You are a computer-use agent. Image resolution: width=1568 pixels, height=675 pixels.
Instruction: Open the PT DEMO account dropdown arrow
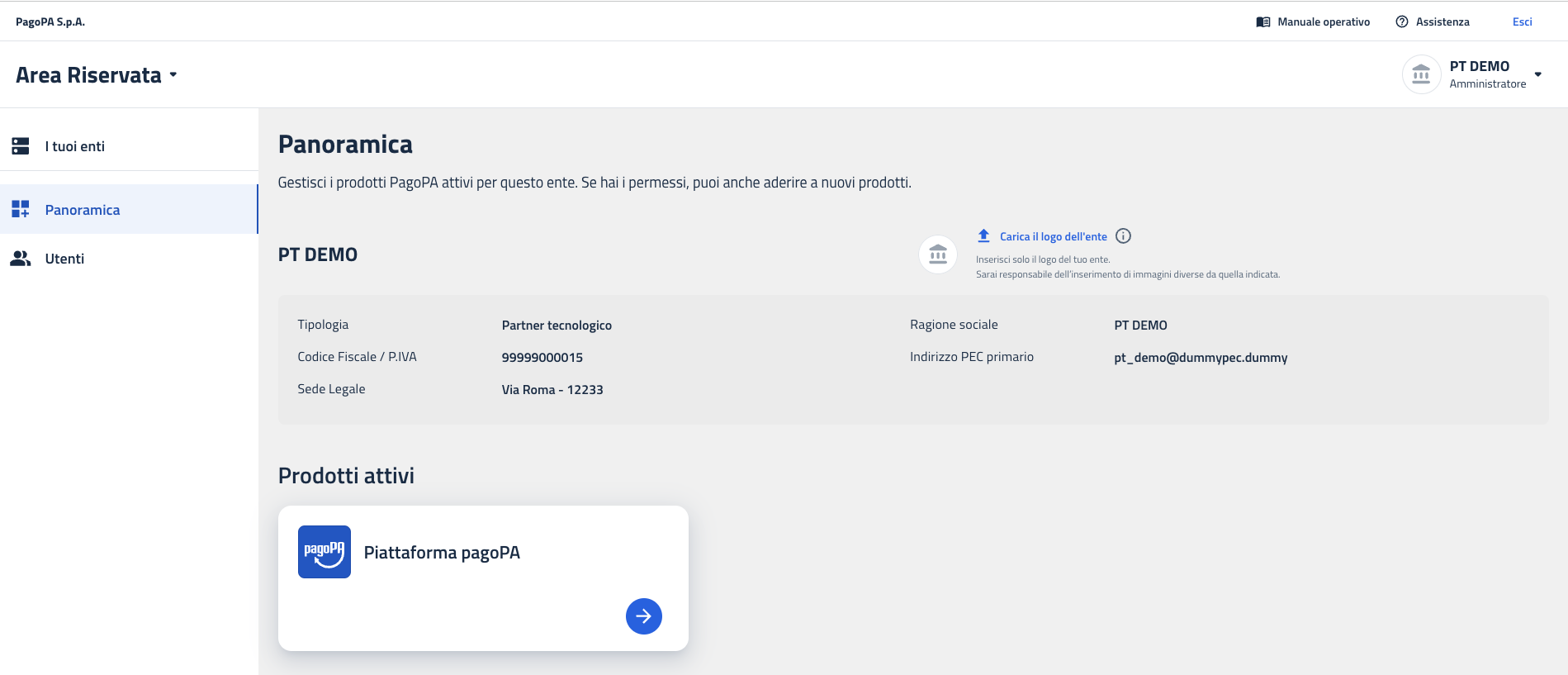pyautogui.click(x=1537, y=74)
